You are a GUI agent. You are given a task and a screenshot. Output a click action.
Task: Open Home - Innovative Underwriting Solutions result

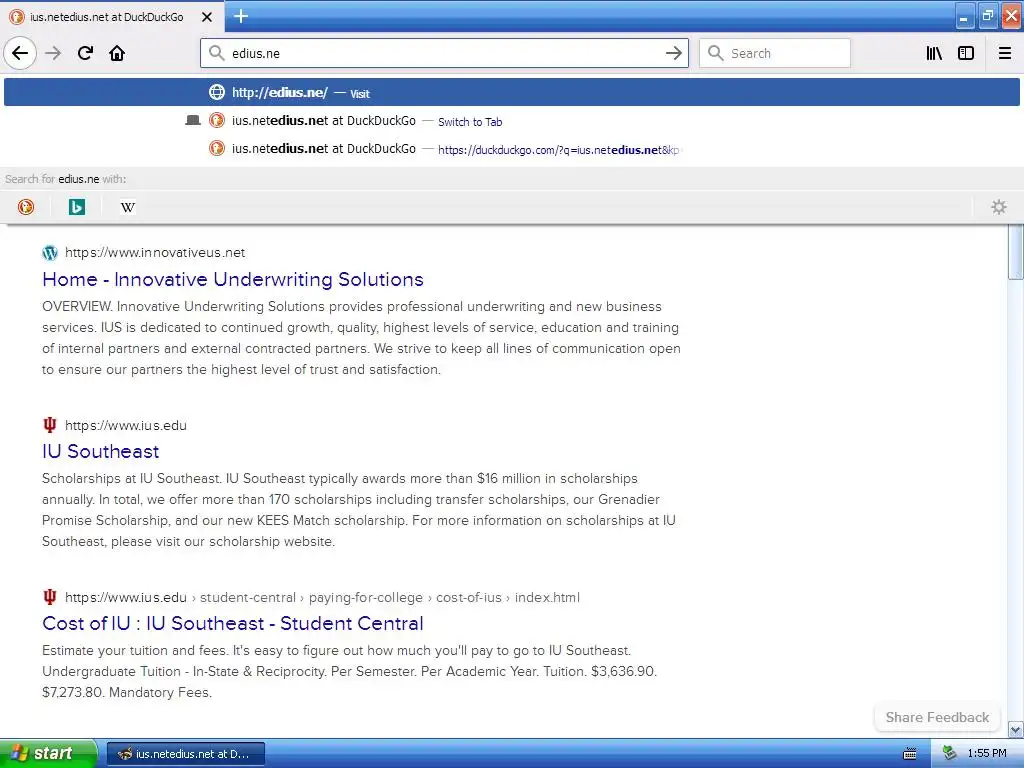232,280
